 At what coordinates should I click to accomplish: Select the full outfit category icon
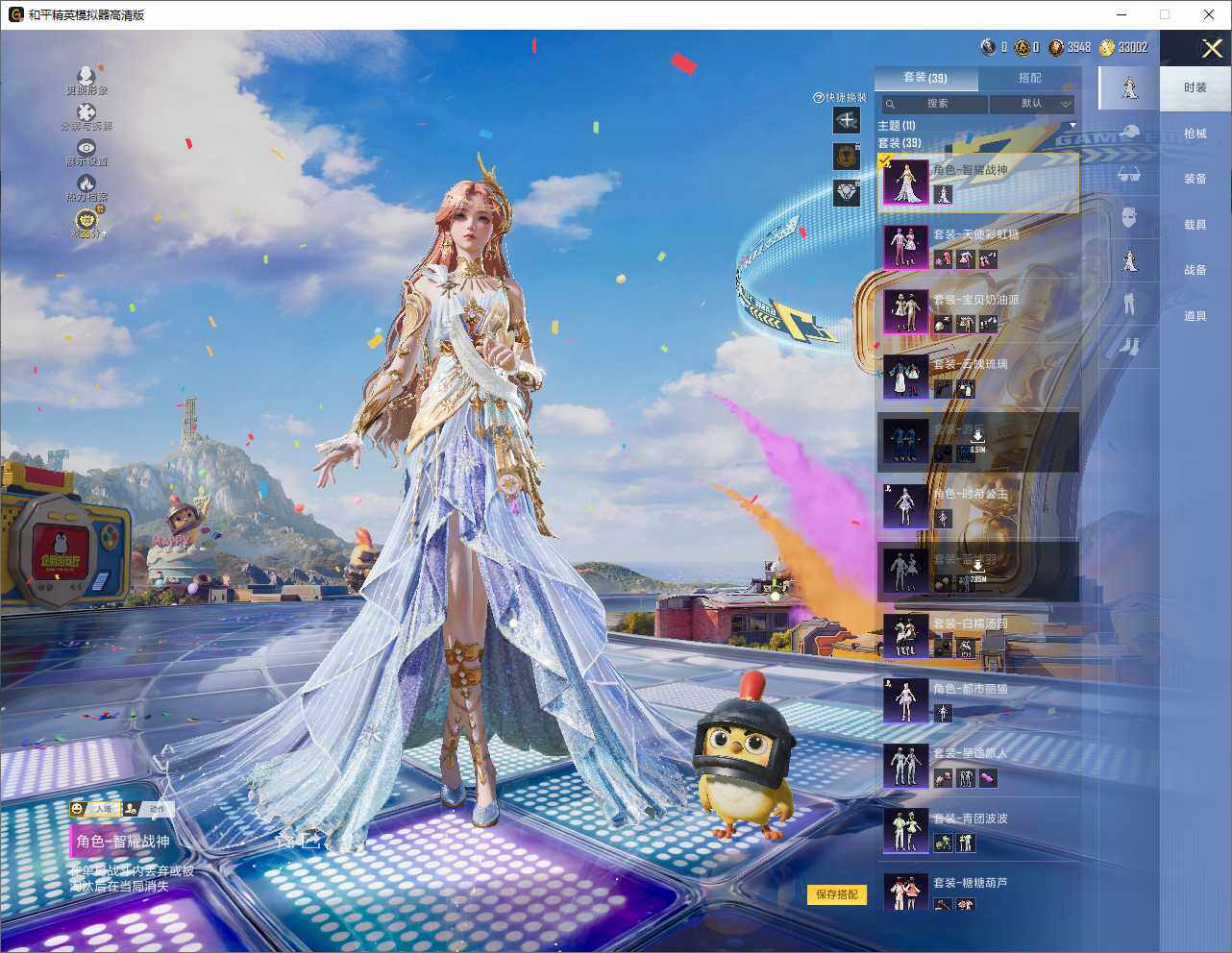(x=1129, y=87)
